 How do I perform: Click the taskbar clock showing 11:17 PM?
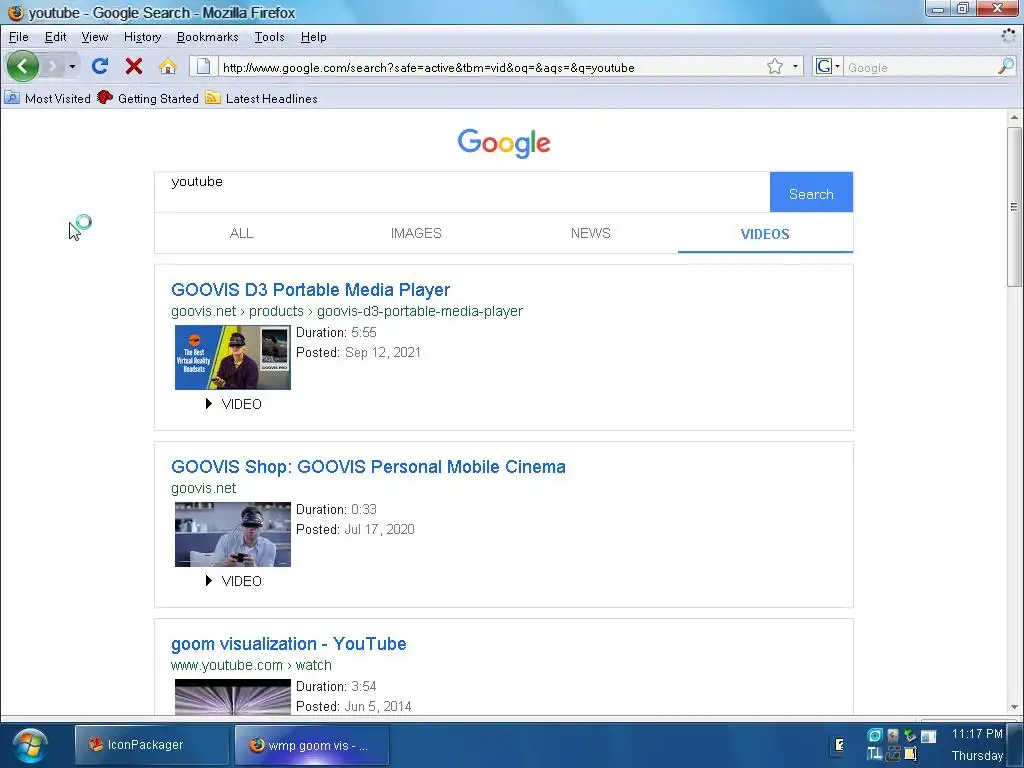click(977, 733)
